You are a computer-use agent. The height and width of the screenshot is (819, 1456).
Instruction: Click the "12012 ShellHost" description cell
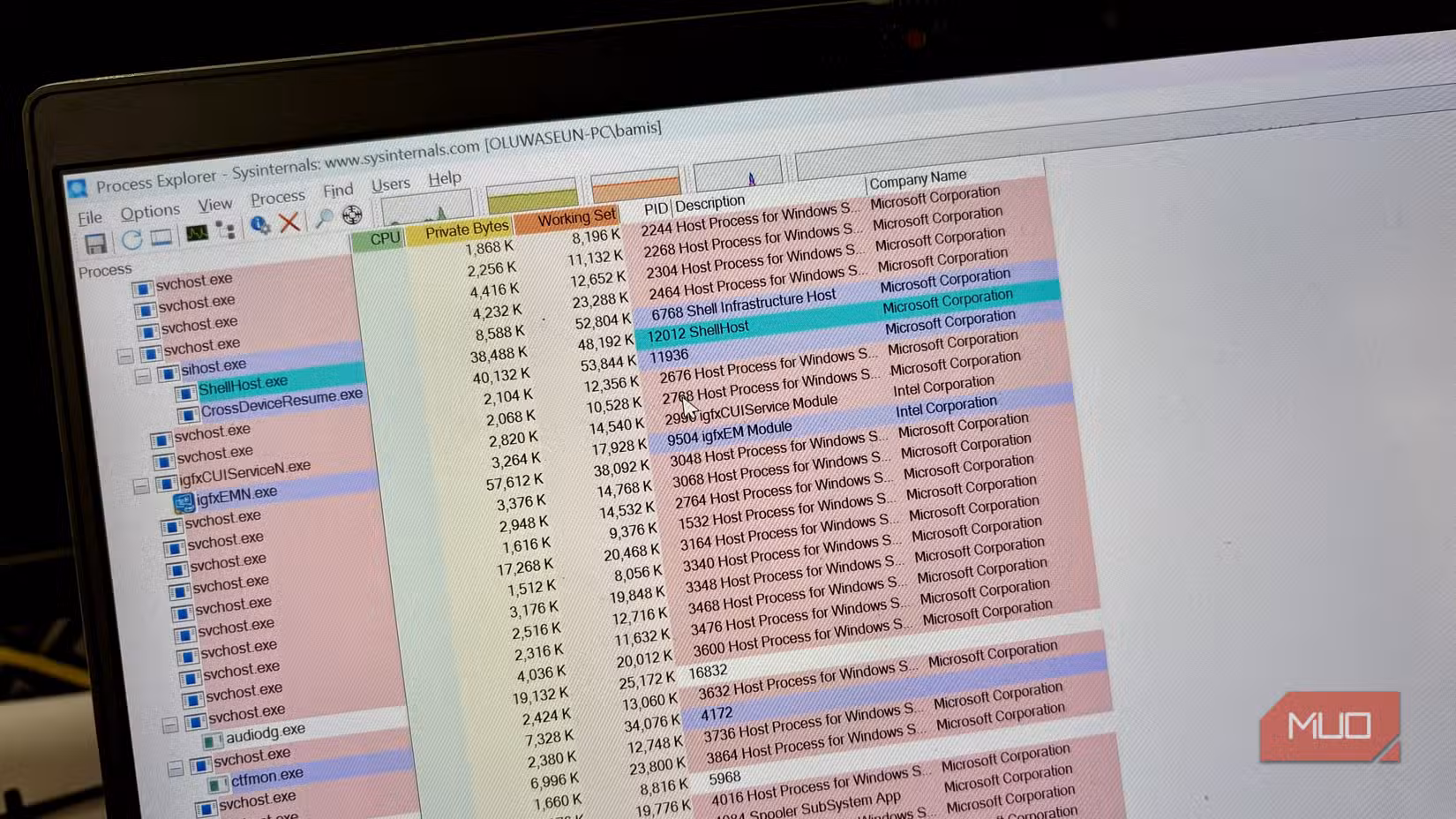coord(698,332)
